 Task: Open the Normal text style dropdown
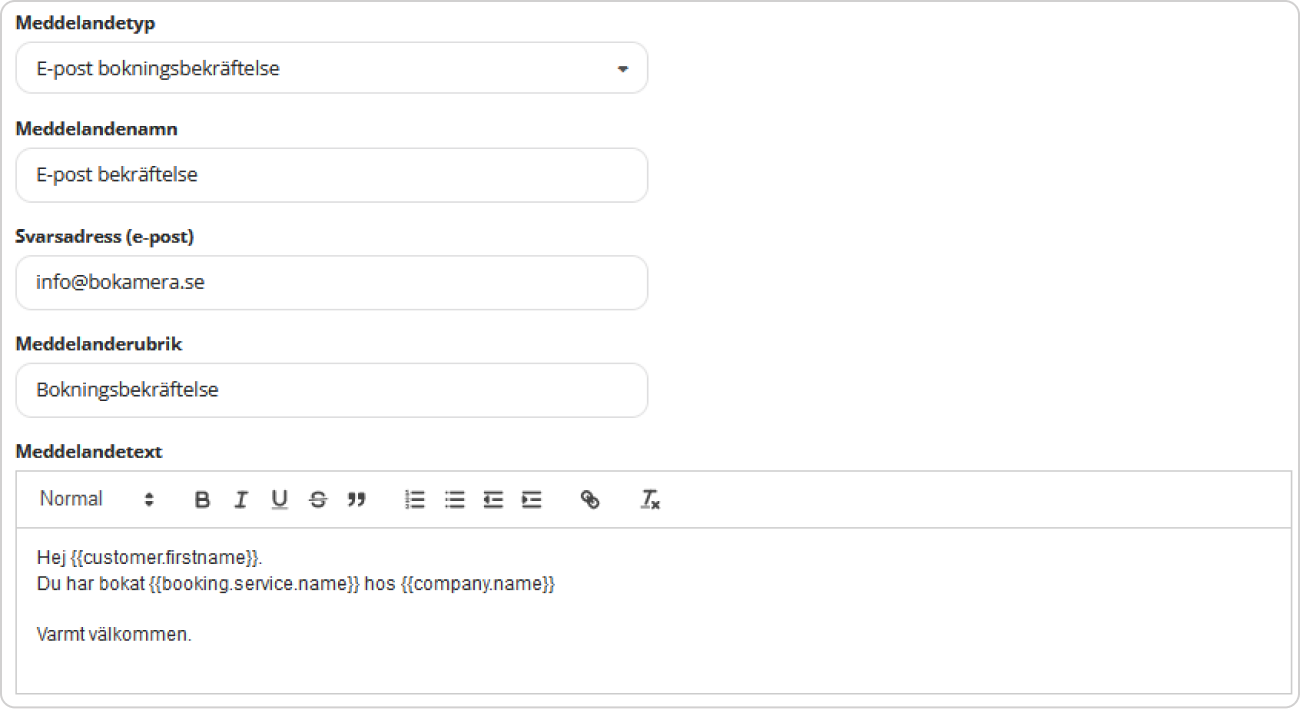click(x=97, y=499)
